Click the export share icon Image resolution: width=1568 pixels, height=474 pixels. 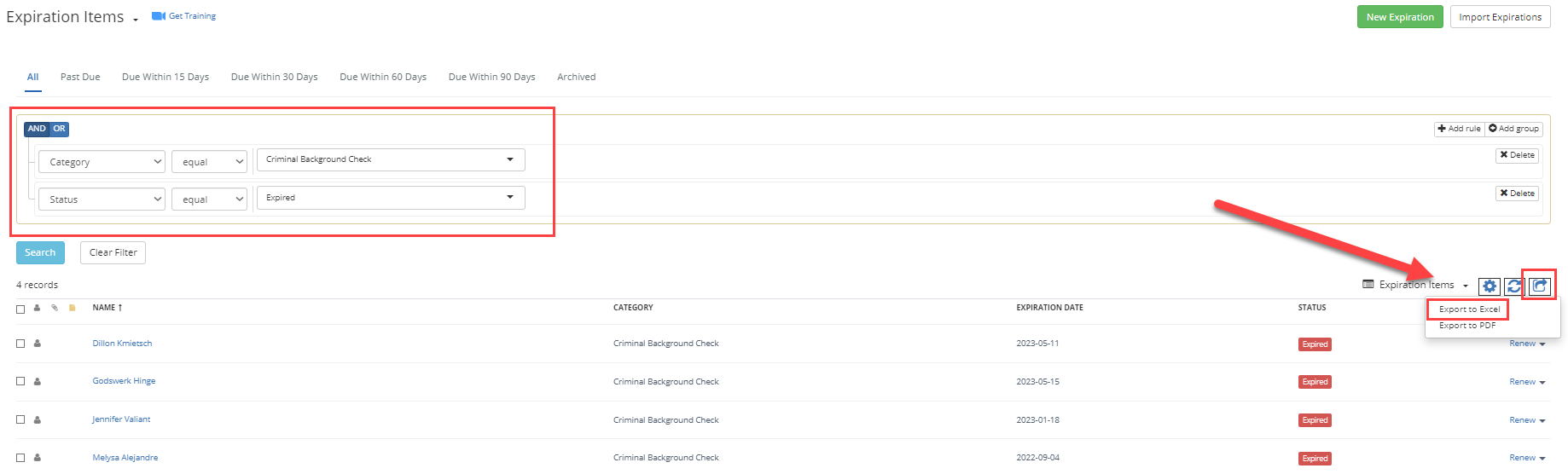(x=1539, y=286)
